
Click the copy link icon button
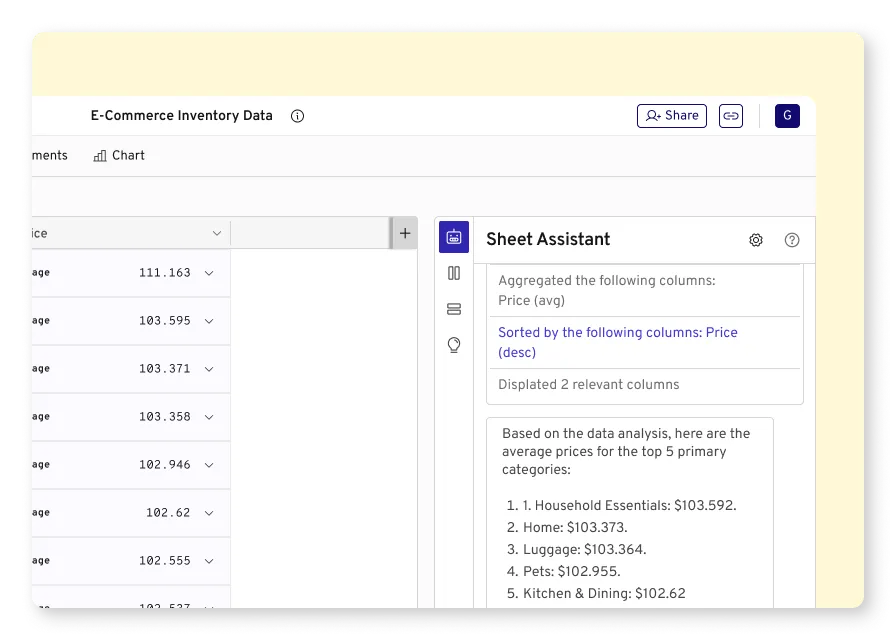tap(731, 116)
